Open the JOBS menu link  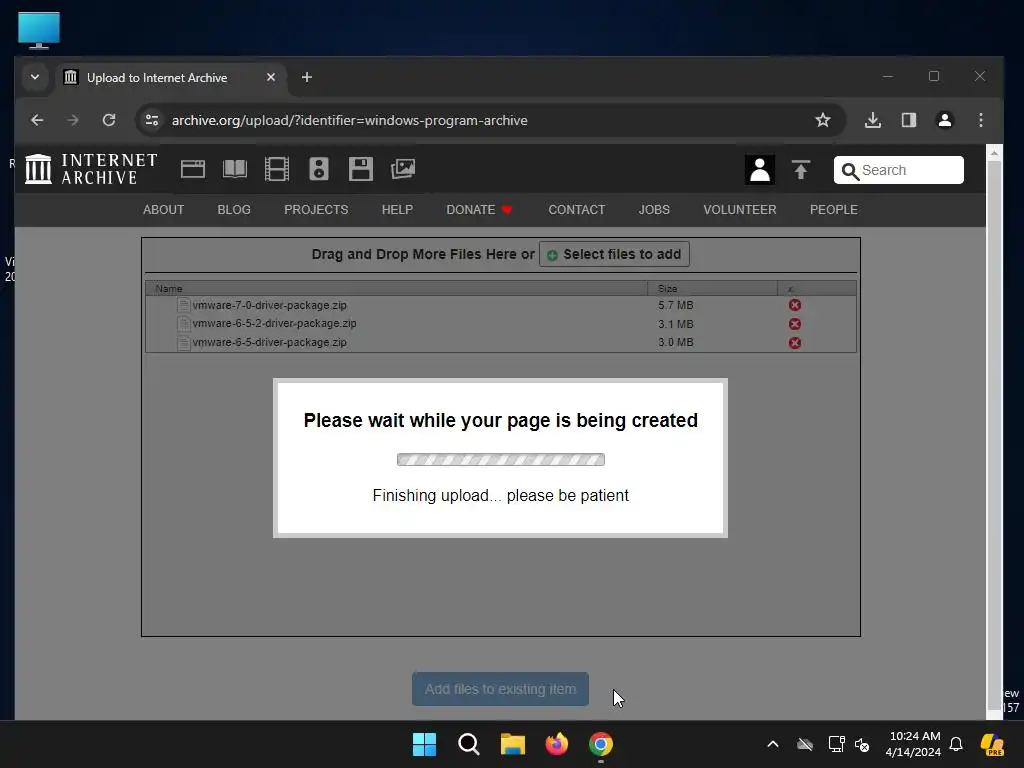tap(654, 210)
